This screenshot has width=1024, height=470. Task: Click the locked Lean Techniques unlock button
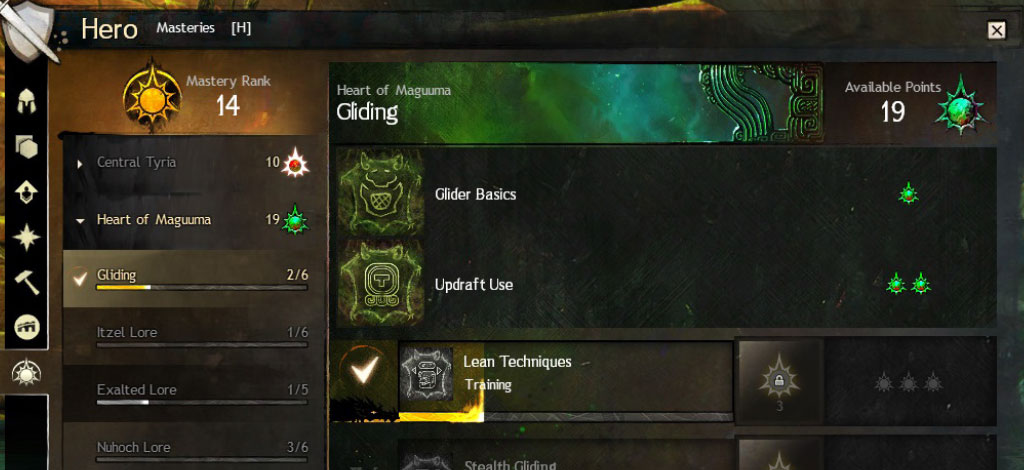[780, 381]
